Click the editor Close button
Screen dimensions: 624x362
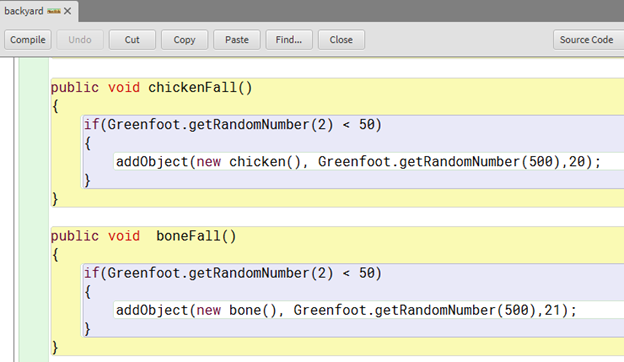pyautogui.click(x=341, y=40)
